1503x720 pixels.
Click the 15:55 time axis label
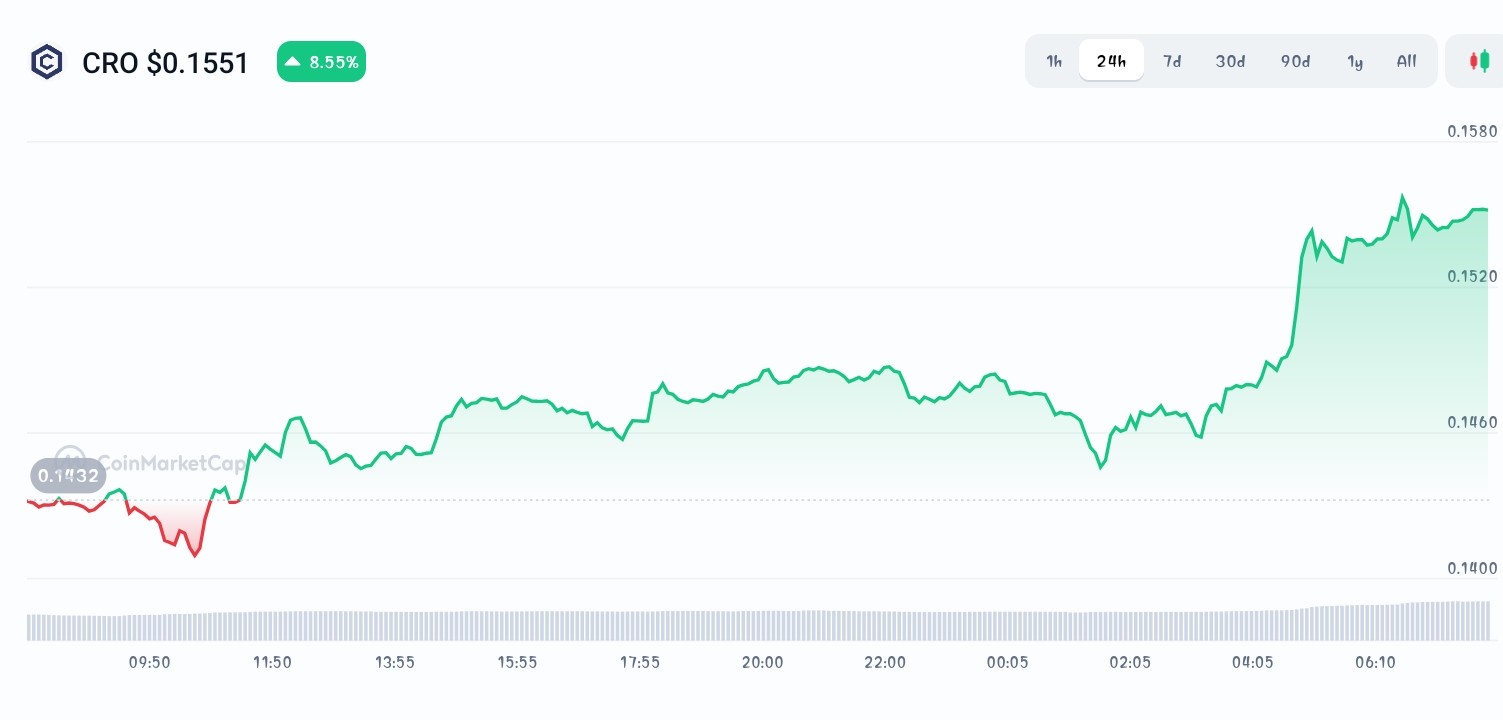tap(516, 662)
